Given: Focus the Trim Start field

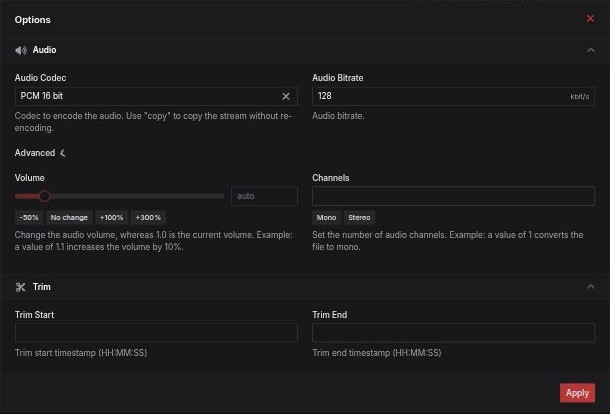Looking at the screenshot, I should [x=156, y=333].
